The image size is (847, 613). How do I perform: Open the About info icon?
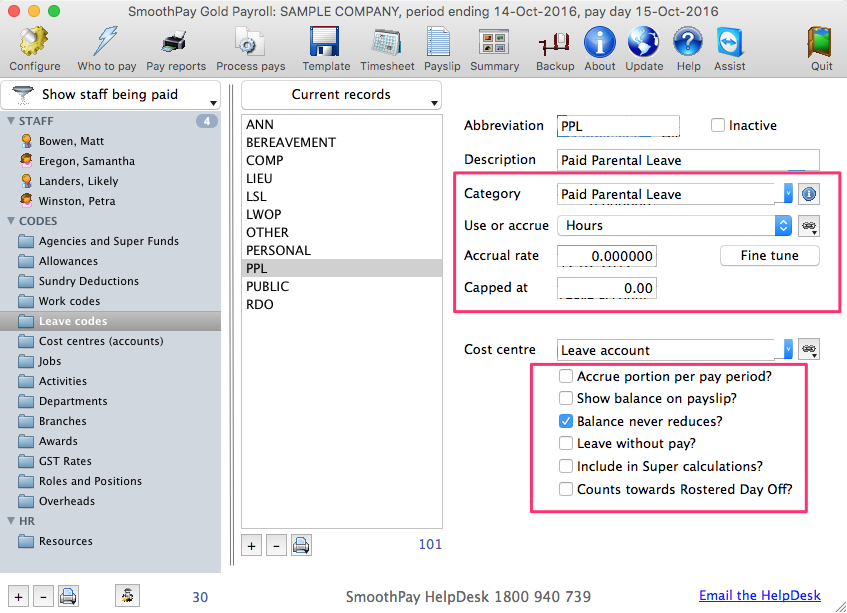600,49
